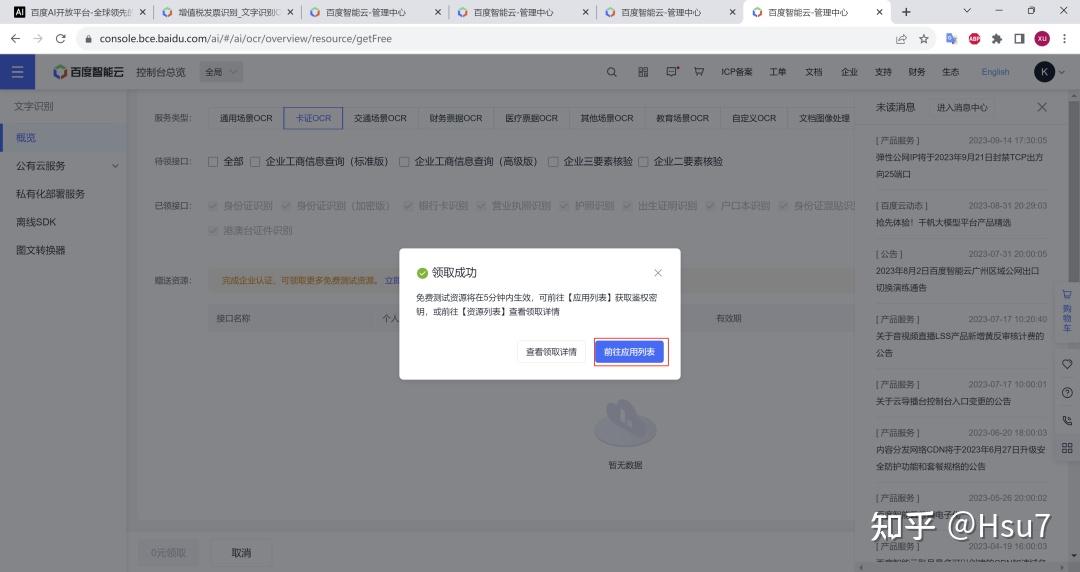Open the 私有化部署服务 sidebar item

(63, 194)
